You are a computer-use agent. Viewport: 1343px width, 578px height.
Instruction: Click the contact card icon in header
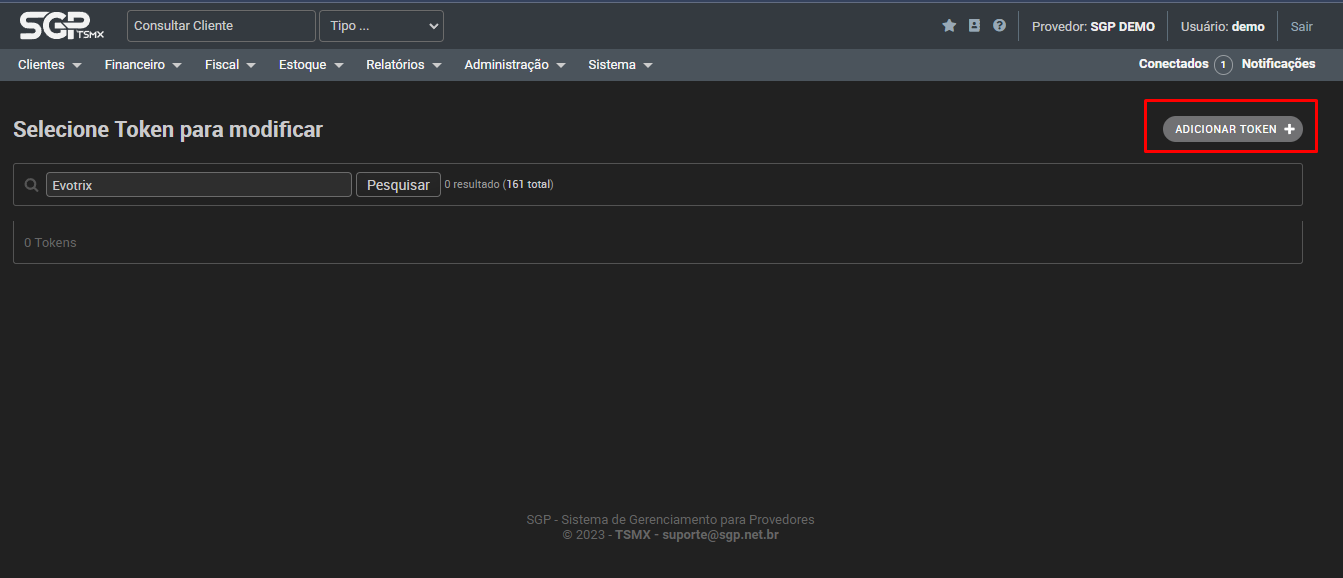(x=974, y=26)
